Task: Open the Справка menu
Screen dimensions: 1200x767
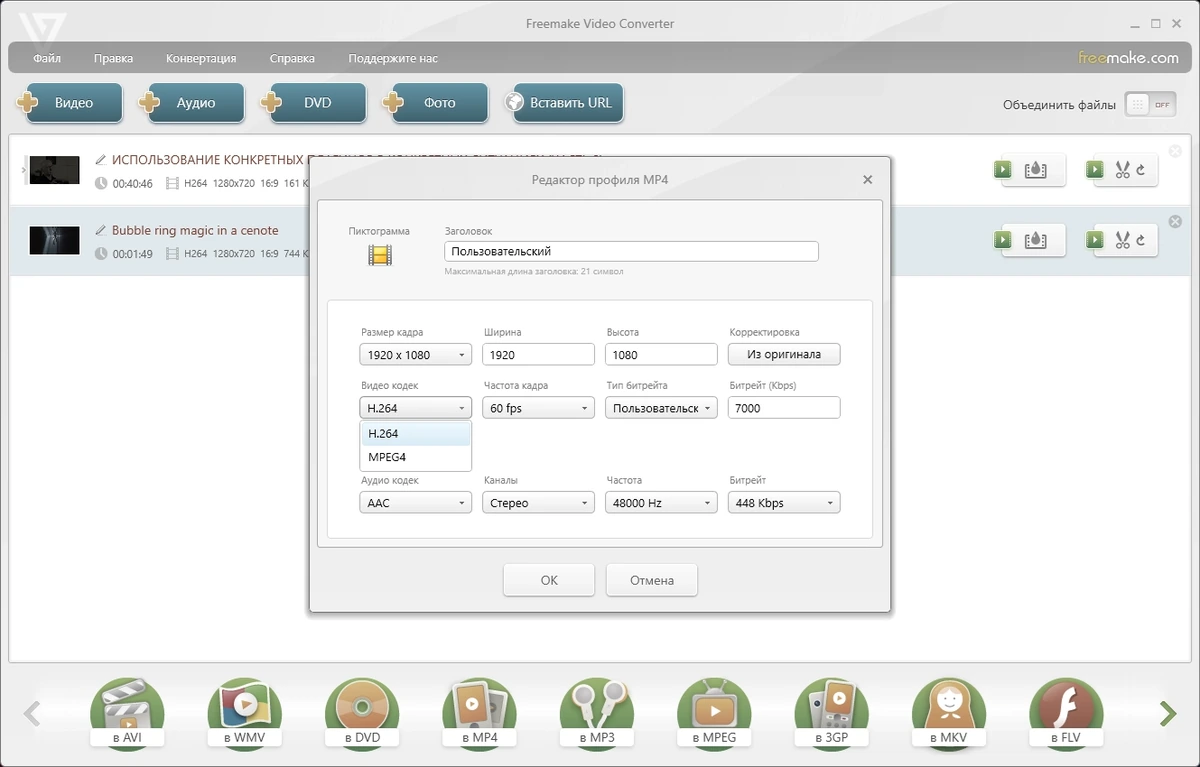Action: [x=292, y=58]
